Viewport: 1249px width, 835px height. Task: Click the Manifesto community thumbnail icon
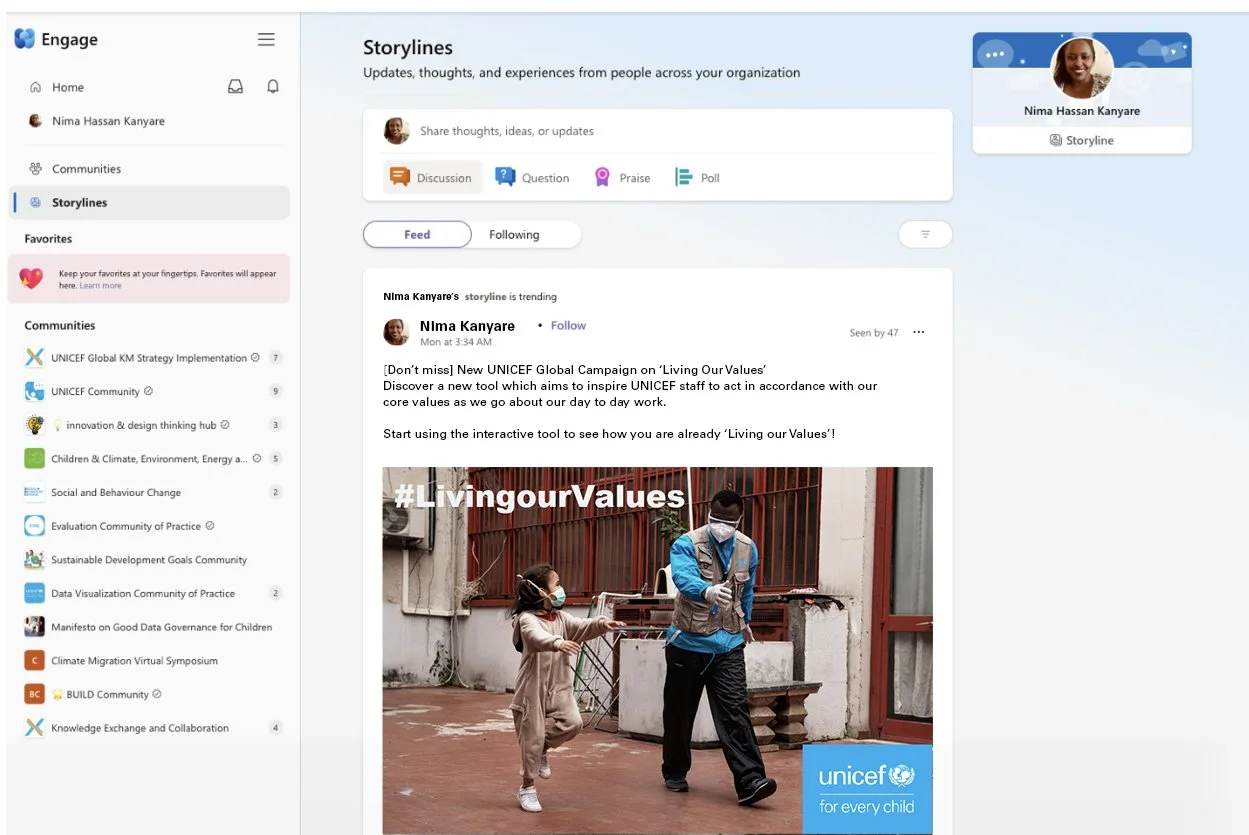tap(34, 627)
